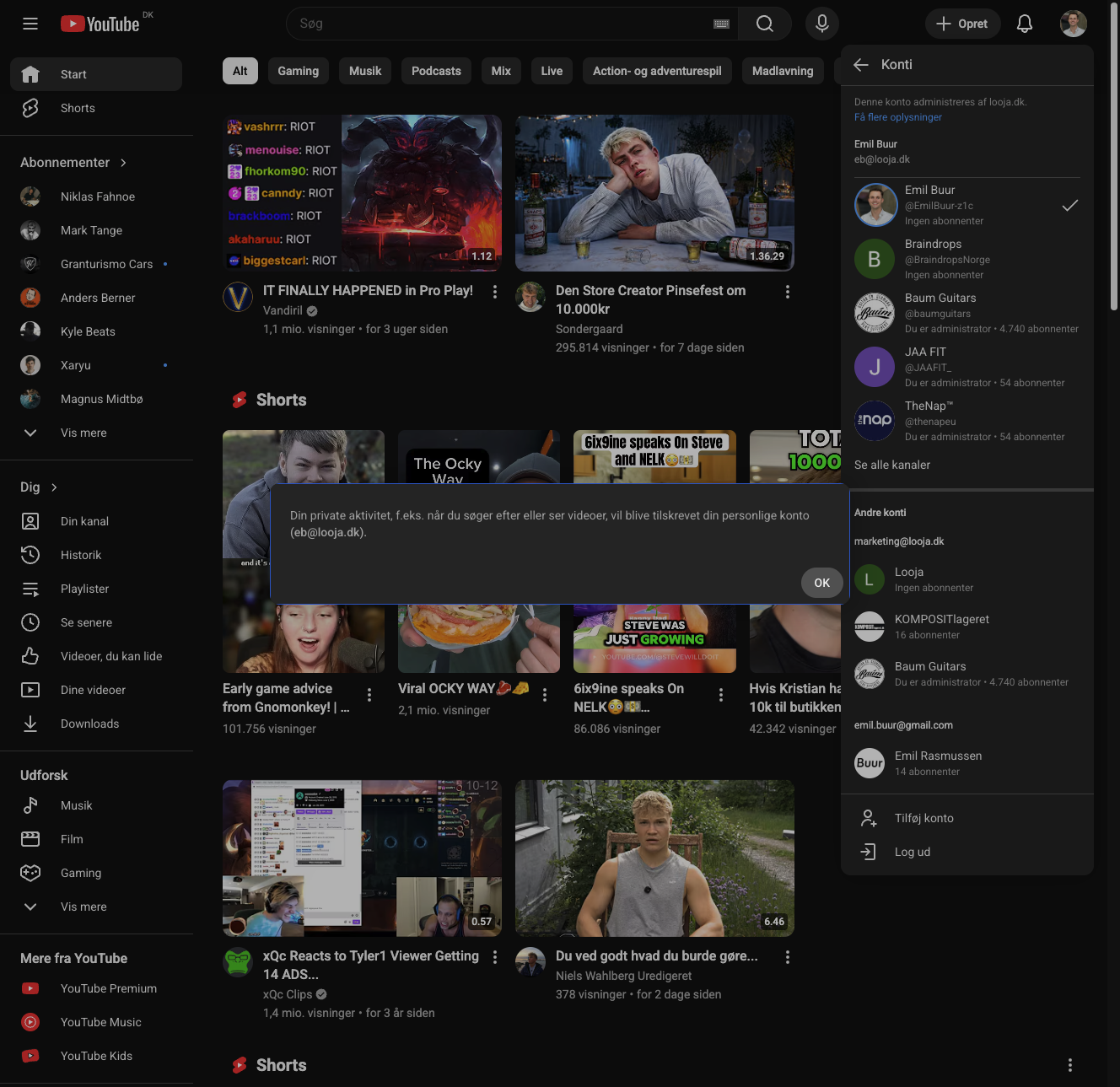Image resolution: width=1120 pixels, height=1087 pixels.
Task: Select the Gaming filter chip
Action: click(x=299, y=71)
